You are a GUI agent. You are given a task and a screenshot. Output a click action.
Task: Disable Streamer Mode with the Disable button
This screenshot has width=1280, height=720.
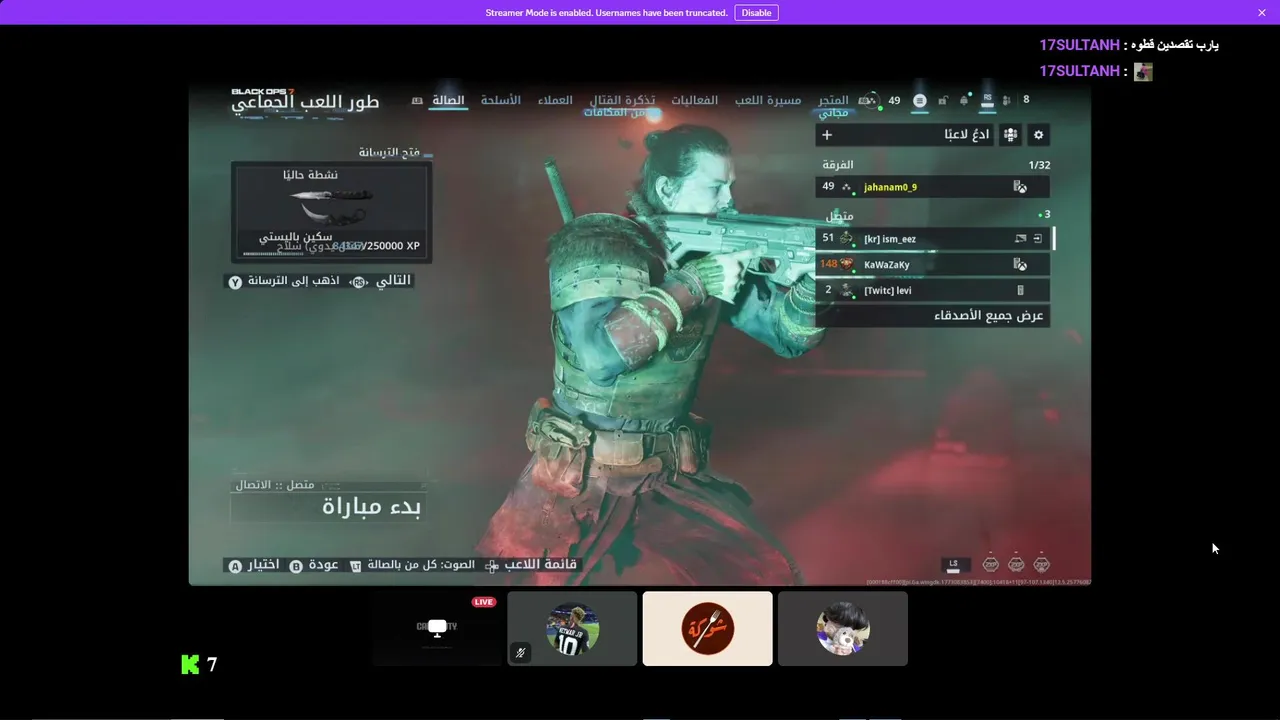tap(756, 13)
